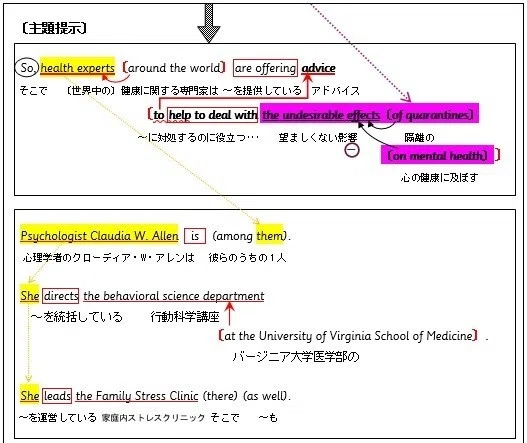Click the boxed verb "leads"

click(x=57, y=396)
